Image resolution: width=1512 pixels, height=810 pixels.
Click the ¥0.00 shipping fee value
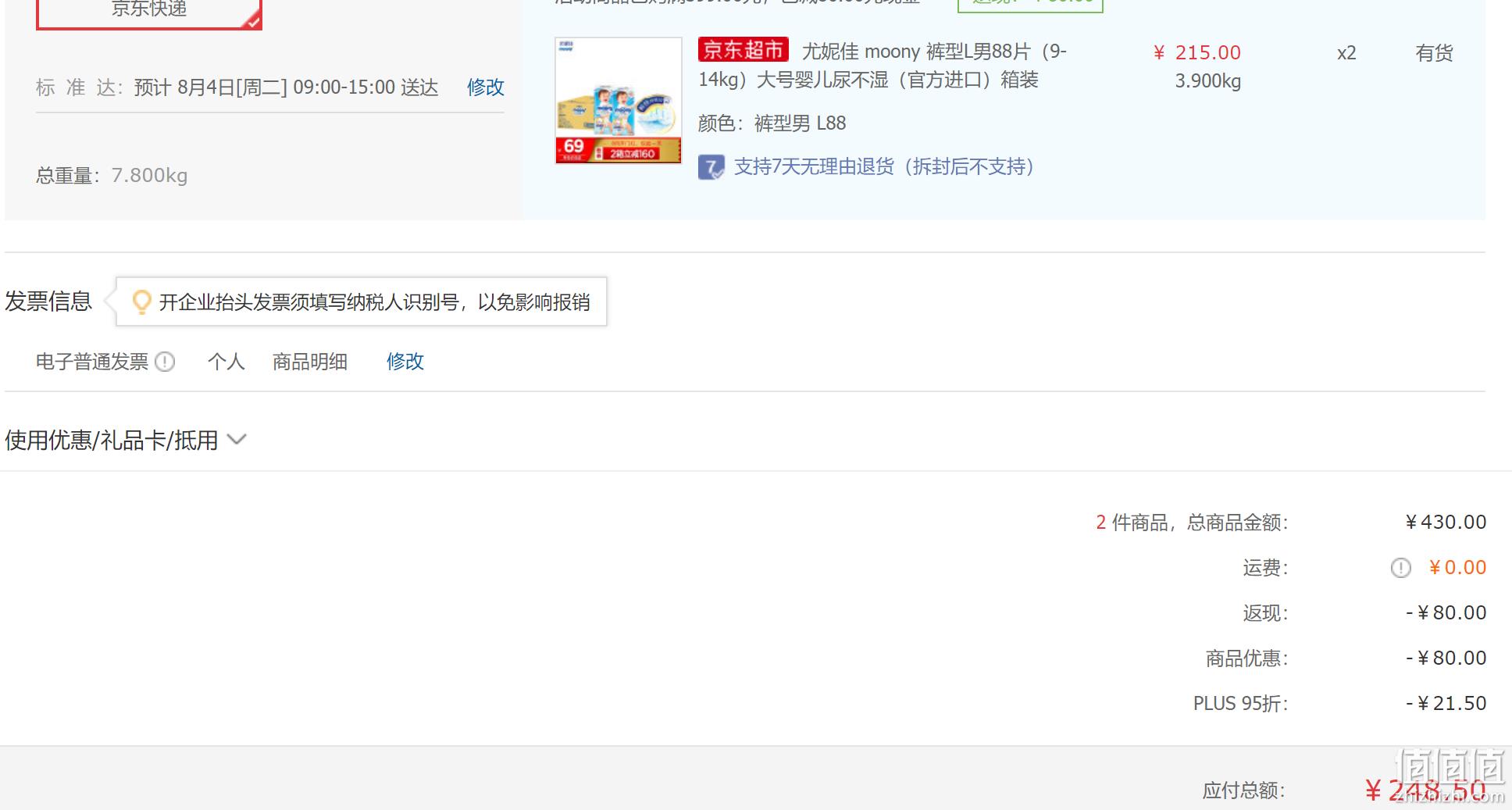click(x=1457, y=568)
